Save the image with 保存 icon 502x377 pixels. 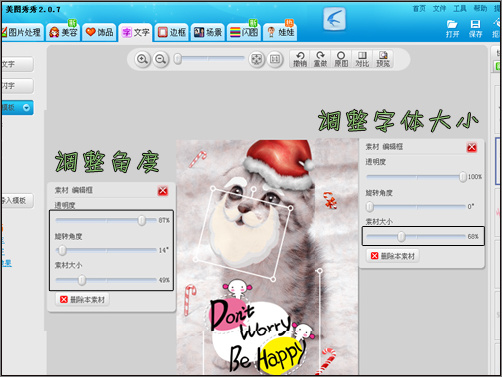pos(475,28)
